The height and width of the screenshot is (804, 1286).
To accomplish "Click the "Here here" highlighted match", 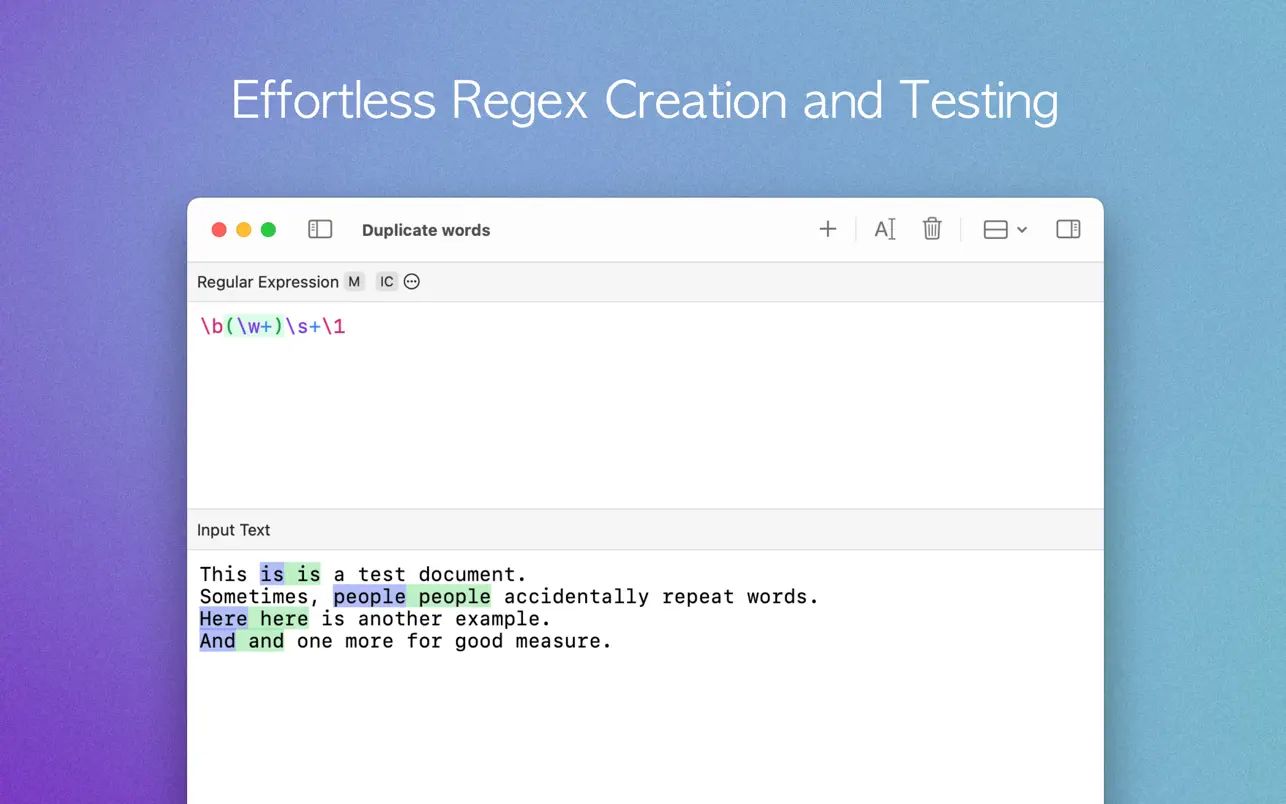I will click(254, 619).
